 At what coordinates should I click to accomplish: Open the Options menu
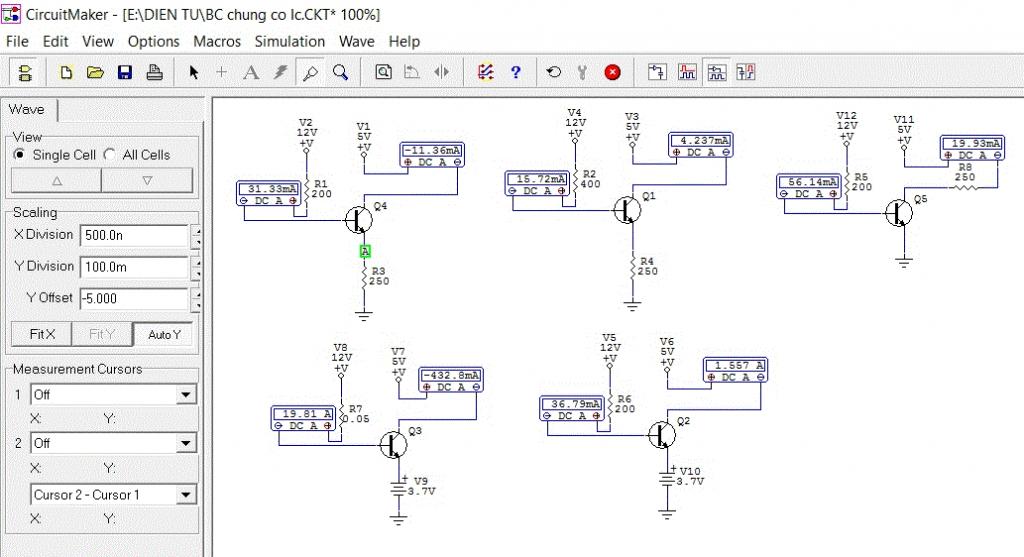pyautogui.click(x=153, y=42)
